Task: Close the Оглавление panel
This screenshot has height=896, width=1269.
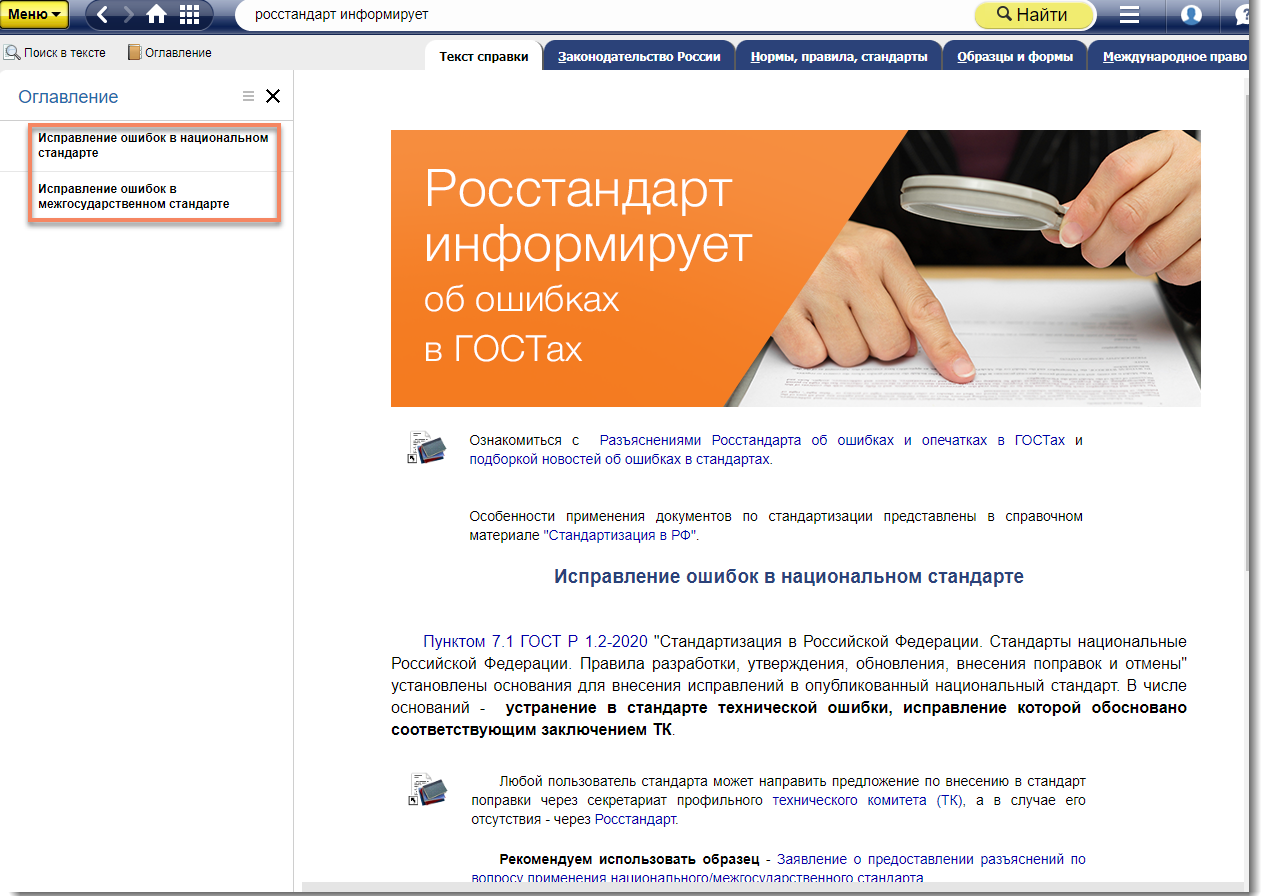Action: (273, 97)
